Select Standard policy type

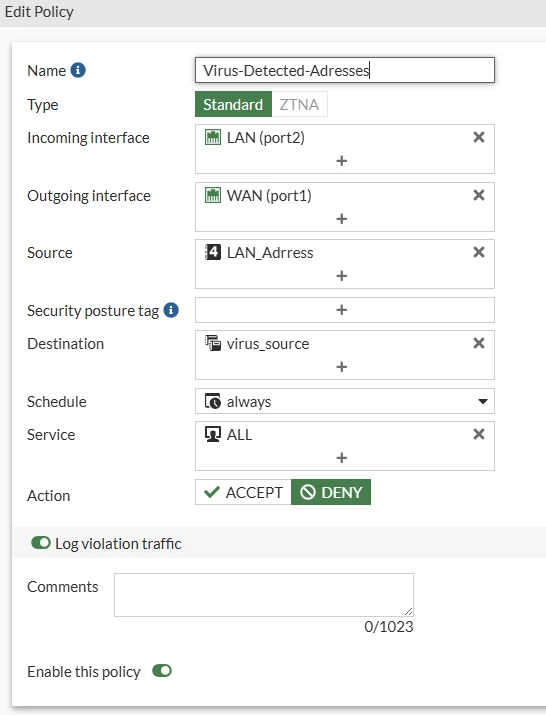click(233, 104)
